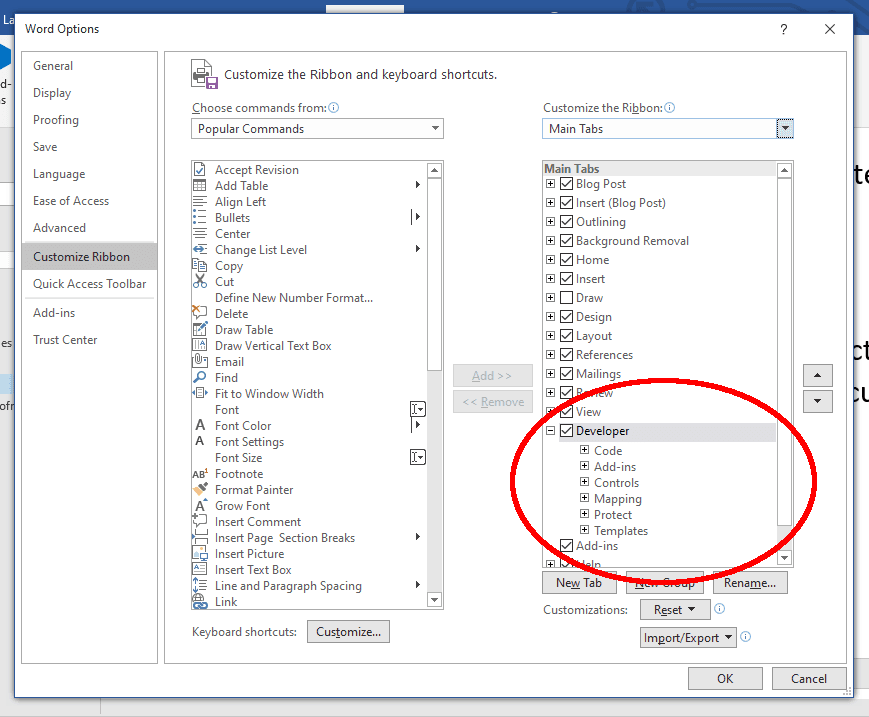Select the Quick Access Toolbar category
Screen dimensions: 869x717
[90, 284]
